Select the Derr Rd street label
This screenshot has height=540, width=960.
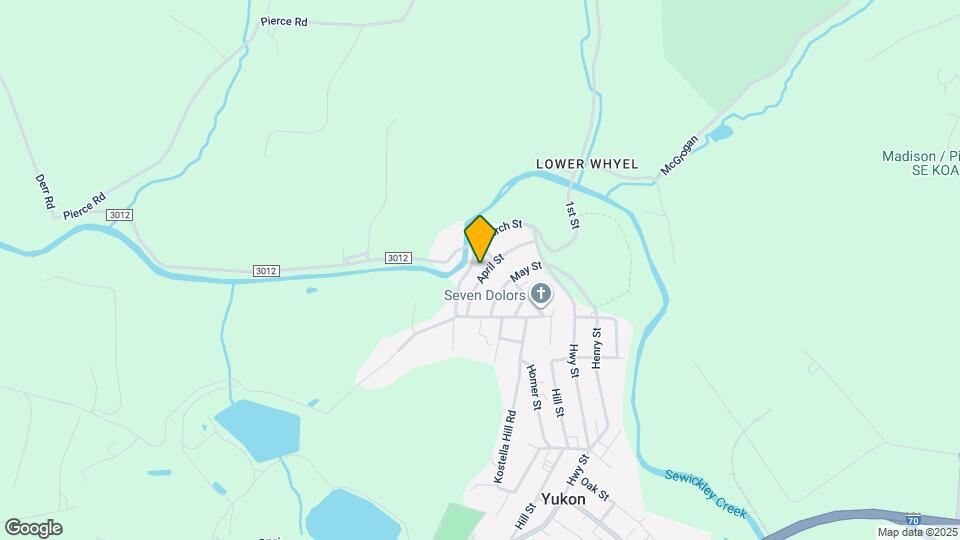[x=45, y=191]
